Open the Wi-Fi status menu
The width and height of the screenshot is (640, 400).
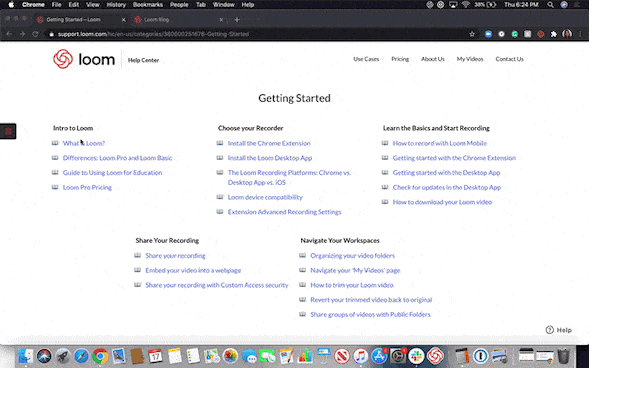[466, 5]
